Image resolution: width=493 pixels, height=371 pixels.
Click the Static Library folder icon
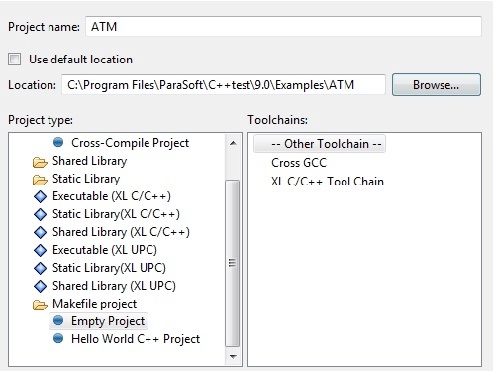click(40, 180)
